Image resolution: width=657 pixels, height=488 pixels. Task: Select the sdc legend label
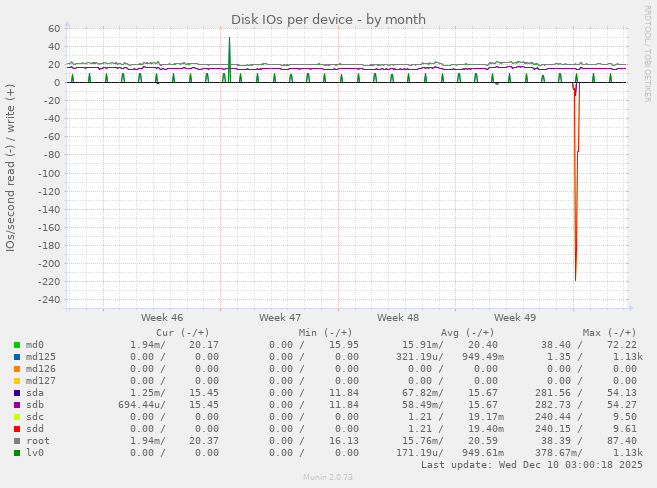(35, 417)
